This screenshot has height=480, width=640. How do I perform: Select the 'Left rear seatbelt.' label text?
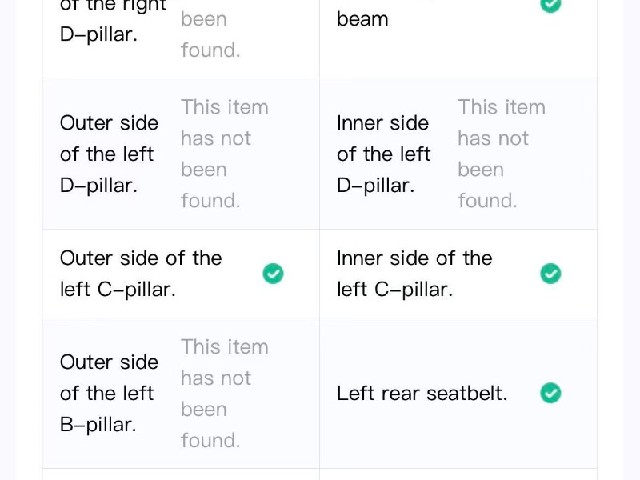tap(422, 393)
